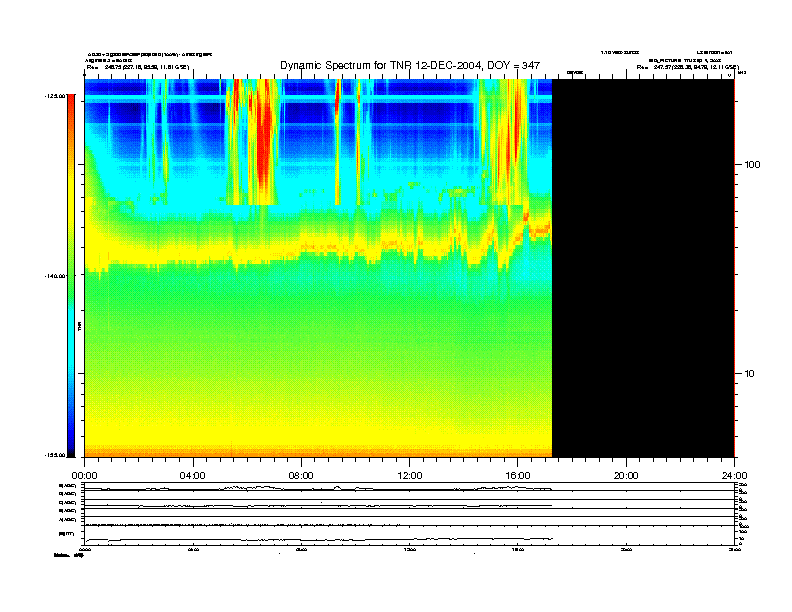Select the 16:00 time axis label

click(x=518, y=476)
